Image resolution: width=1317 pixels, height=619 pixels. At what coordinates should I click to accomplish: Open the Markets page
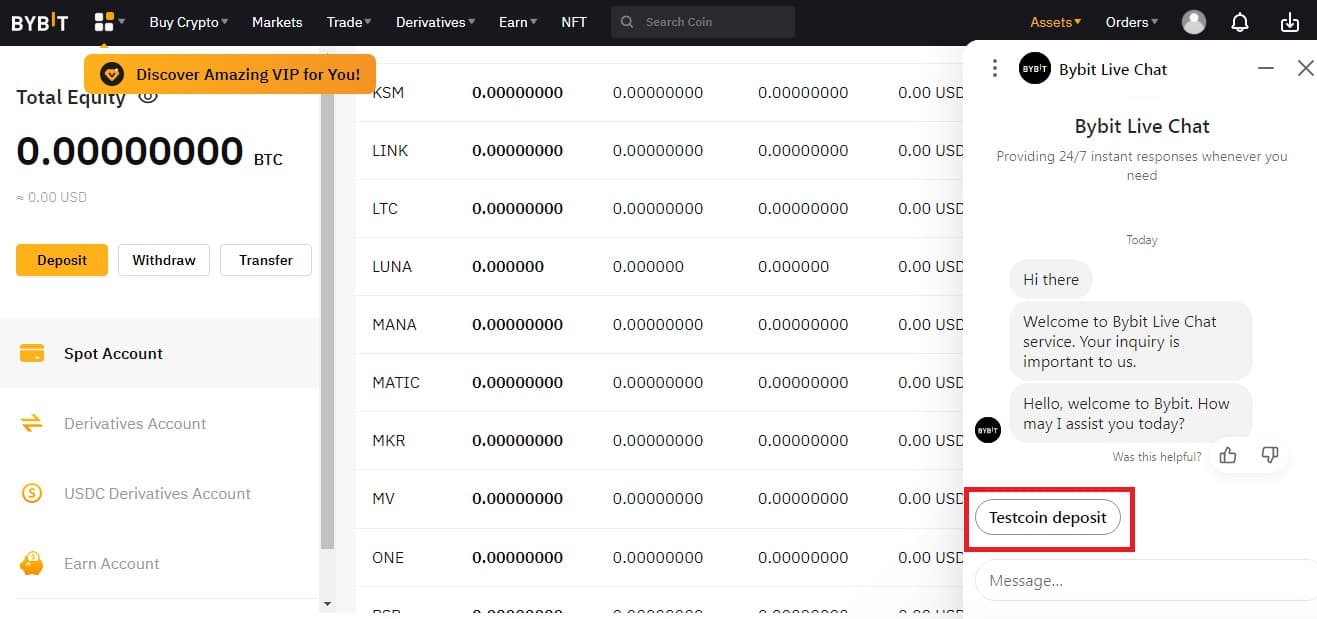point(277,22)
